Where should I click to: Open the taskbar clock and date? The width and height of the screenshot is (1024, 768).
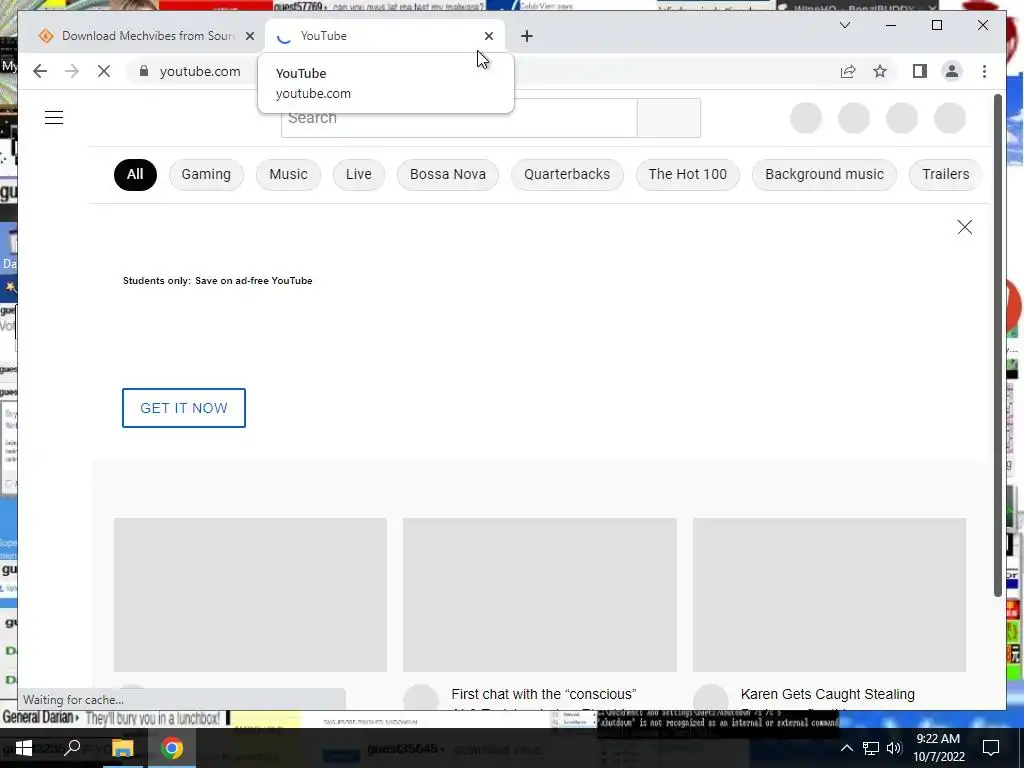coord(938,748)
